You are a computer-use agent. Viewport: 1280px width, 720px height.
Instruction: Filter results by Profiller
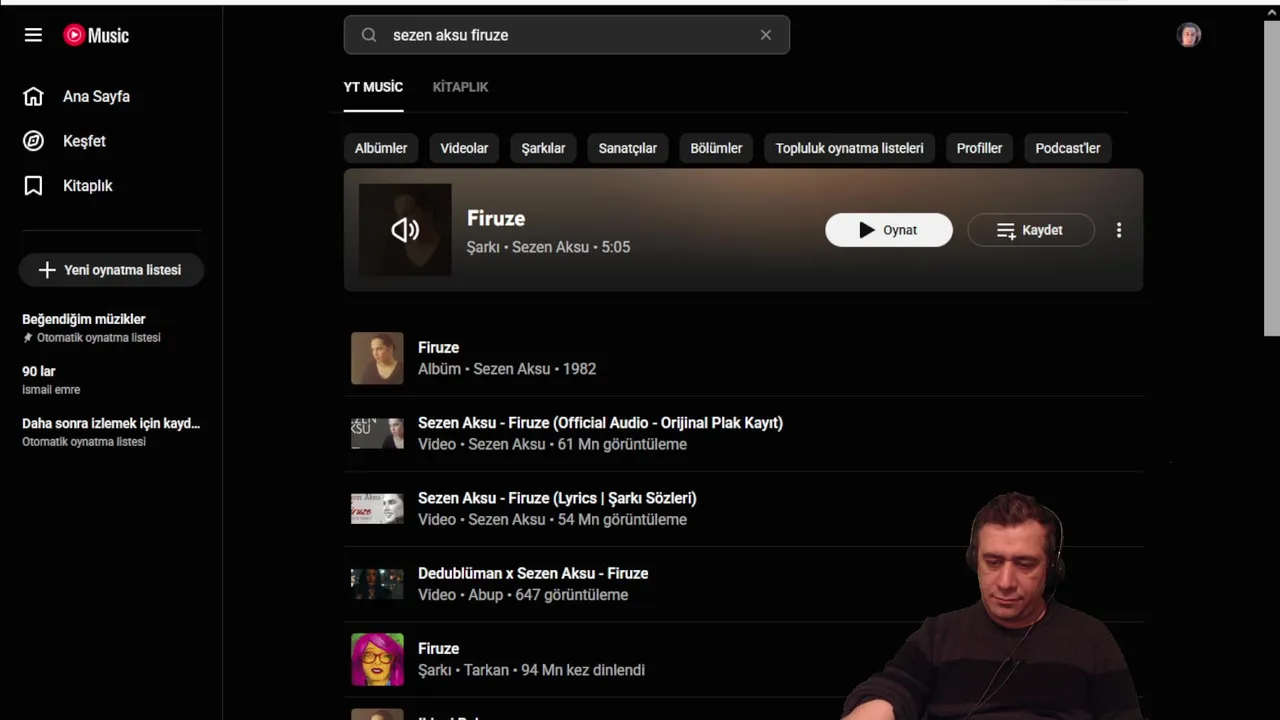tap(979, 148)
